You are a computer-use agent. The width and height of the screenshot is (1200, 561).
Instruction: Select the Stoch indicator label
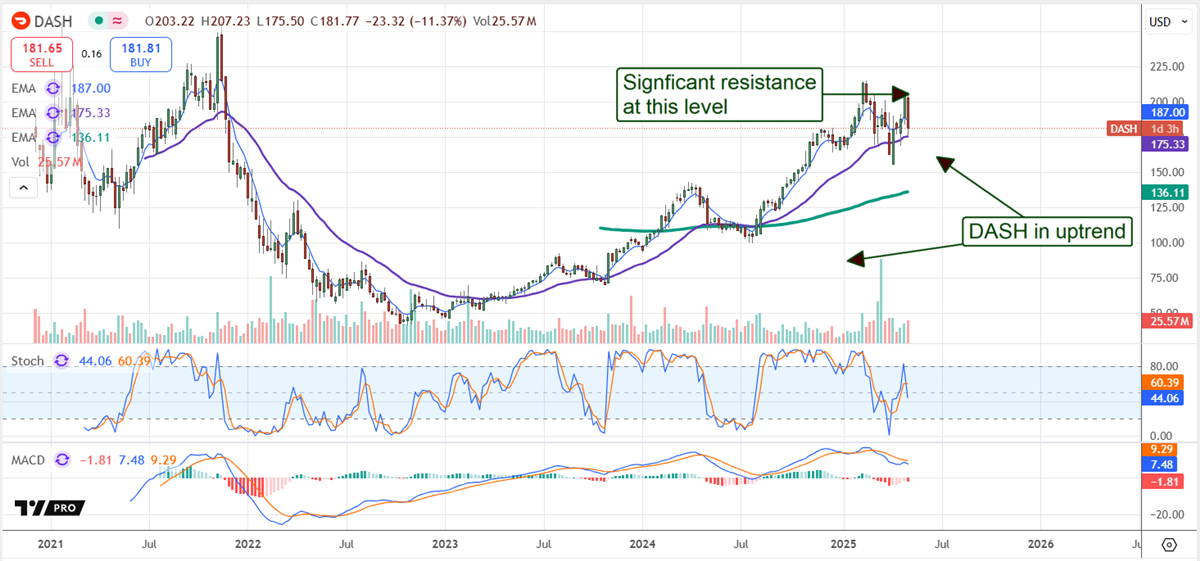coord(28,360)
